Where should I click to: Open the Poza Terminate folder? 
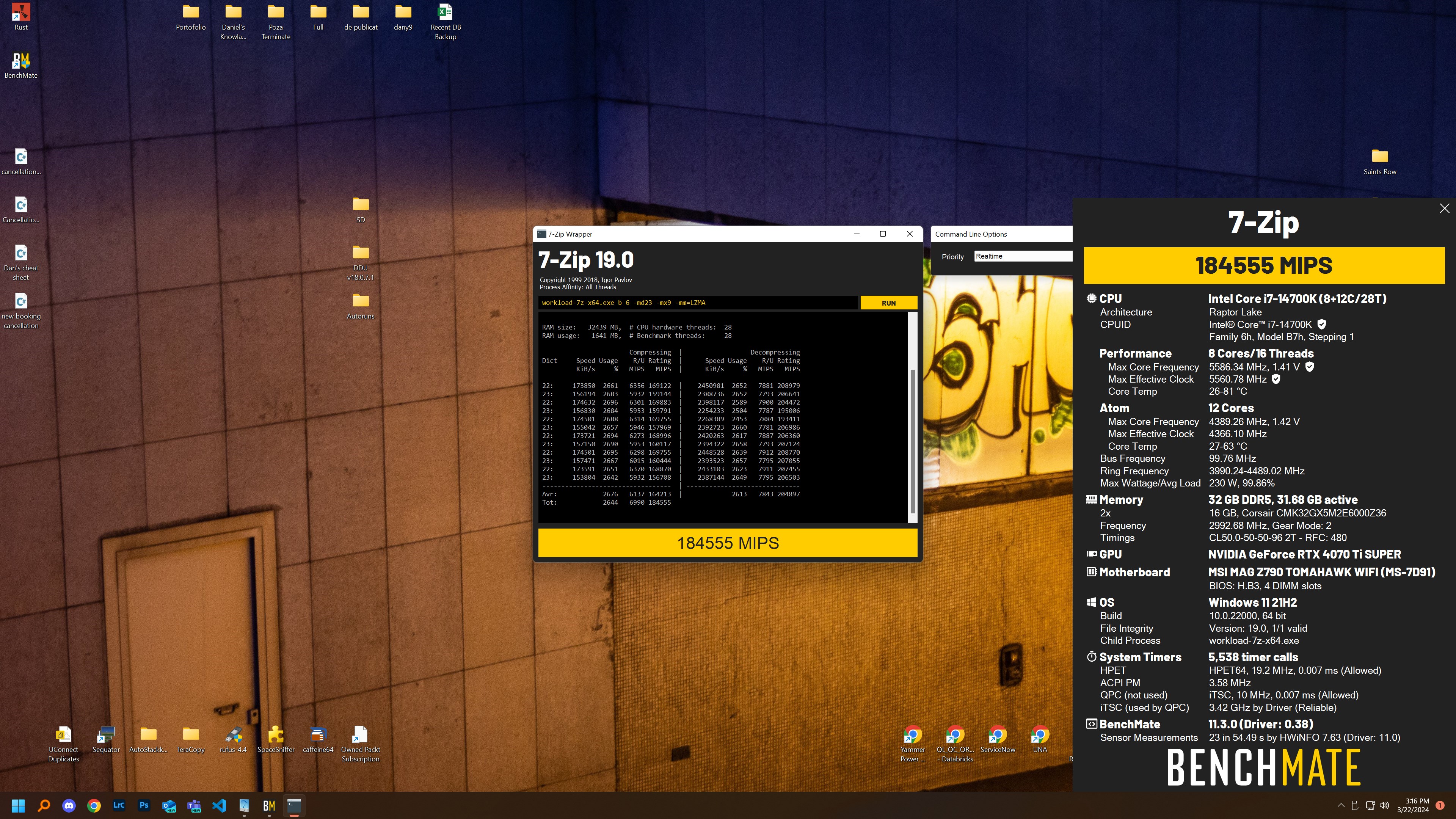click(275, 22)
